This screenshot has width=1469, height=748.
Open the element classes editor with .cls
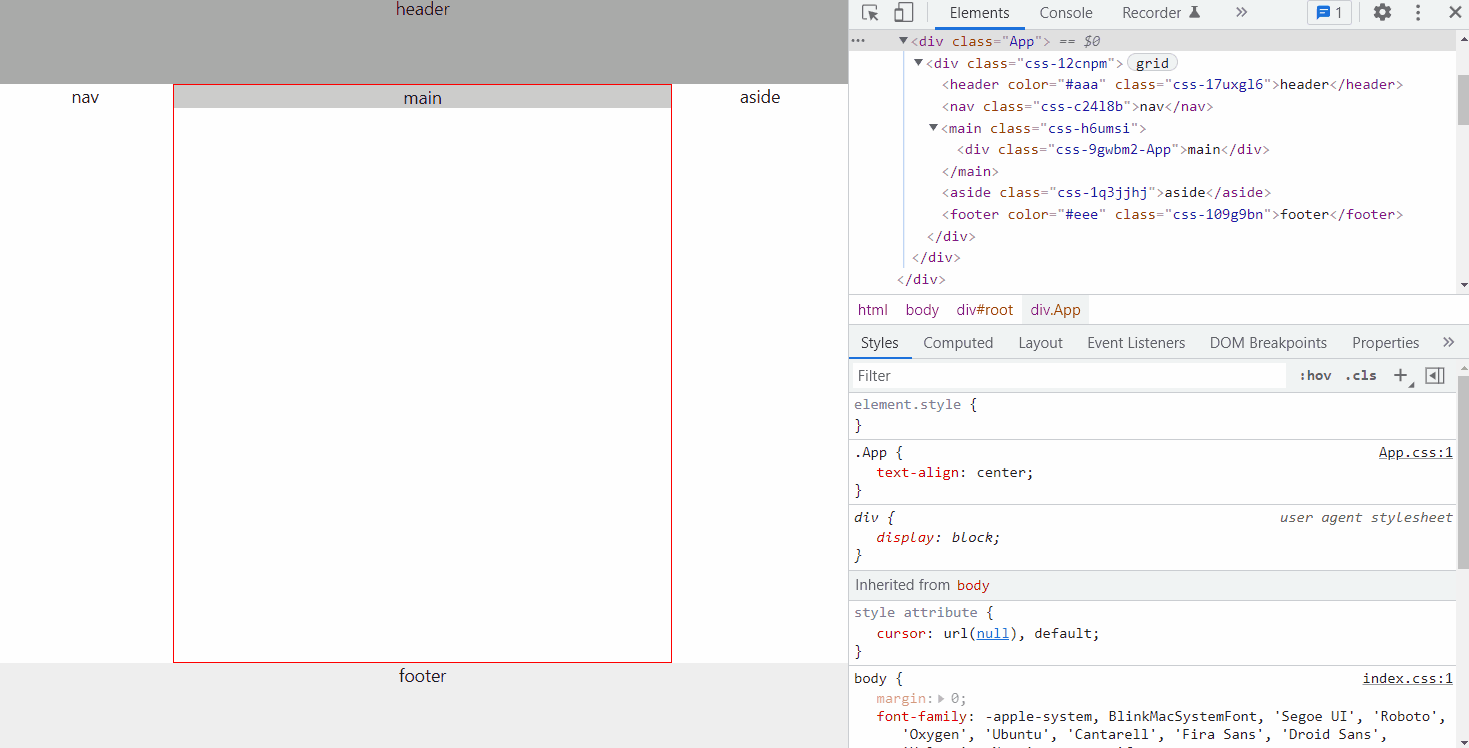pyautogui.click(x=1360, y=375)
